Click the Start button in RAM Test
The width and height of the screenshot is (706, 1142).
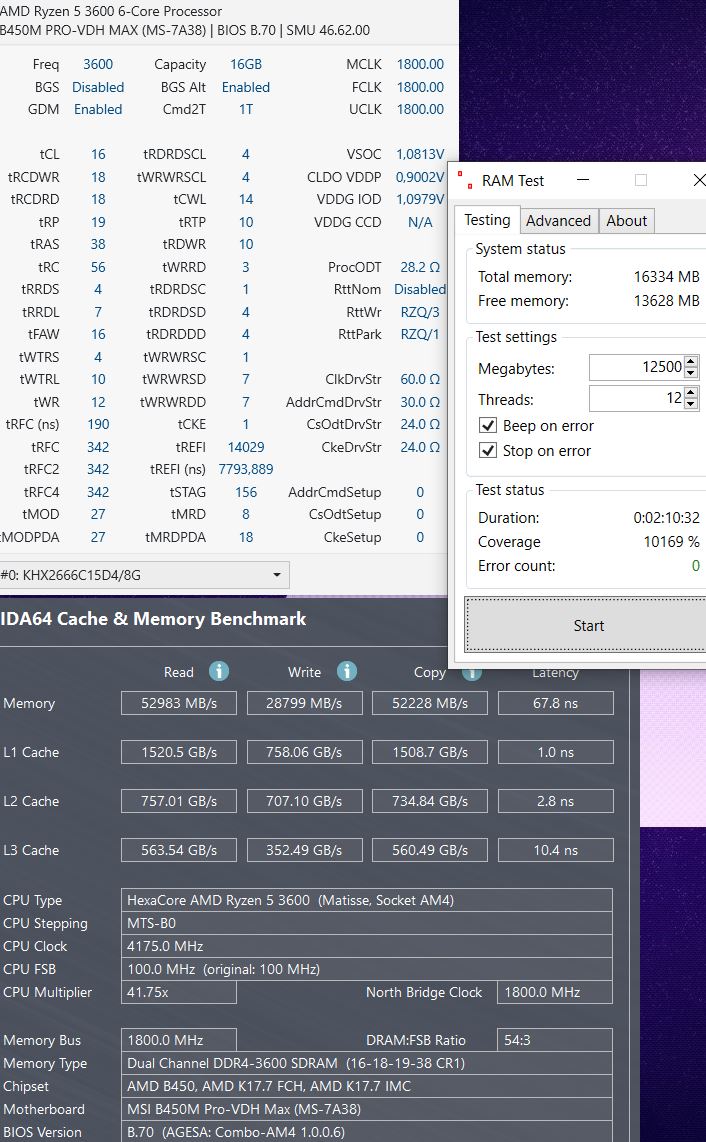pyautogui.click(x=587, y=626)
